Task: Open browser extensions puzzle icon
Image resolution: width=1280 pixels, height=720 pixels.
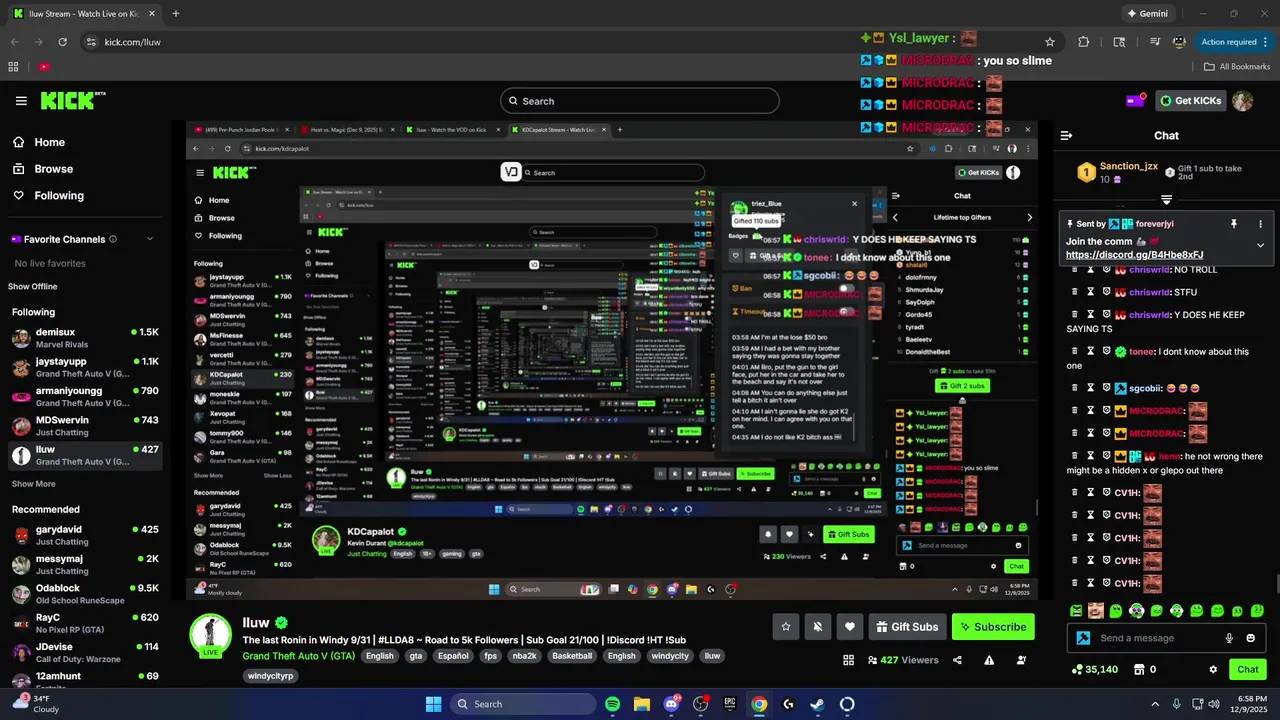Action: (x=1084, y=42)
